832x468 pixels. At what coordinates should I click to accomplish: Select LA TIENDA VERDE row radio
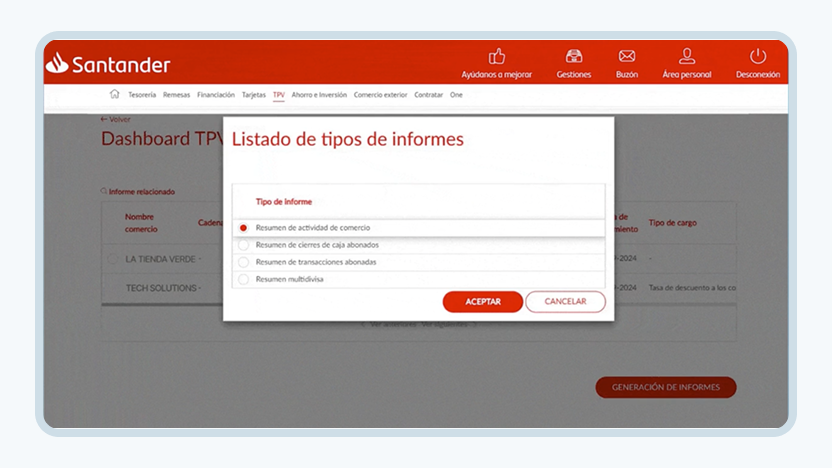pyautogui.click(x=112, y=259)
